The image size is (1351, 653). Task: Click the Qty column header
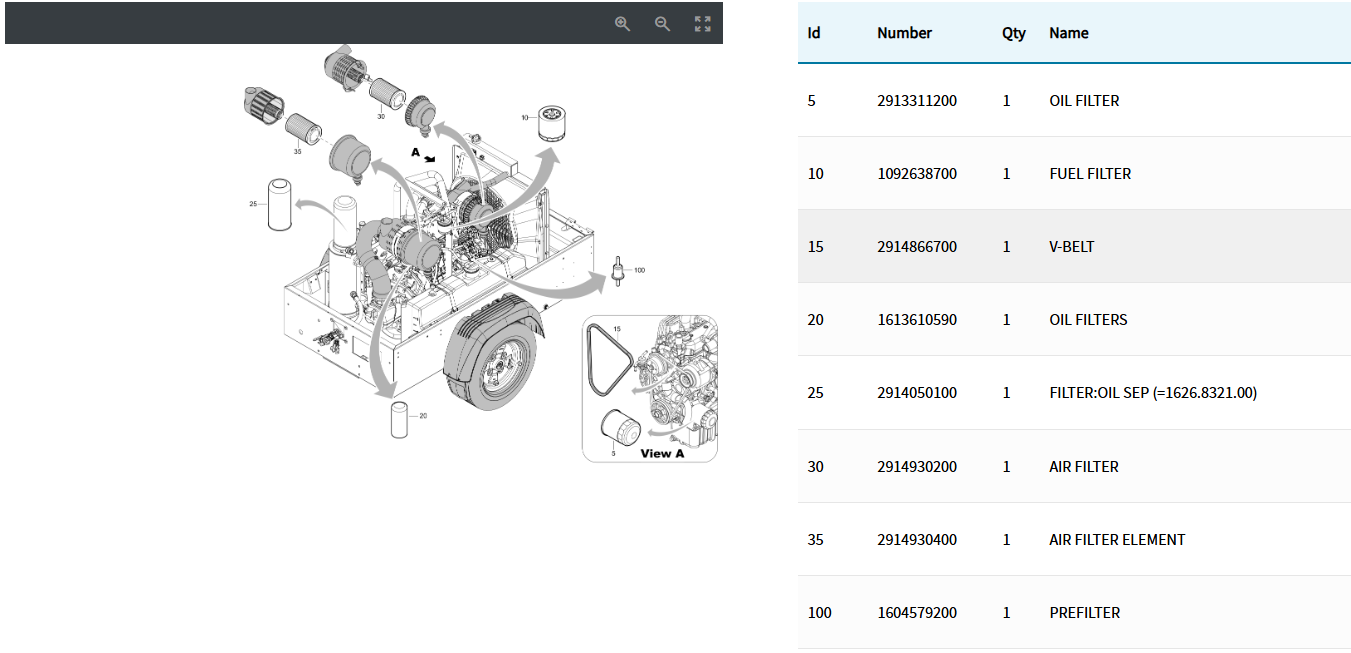(1013, 33)
